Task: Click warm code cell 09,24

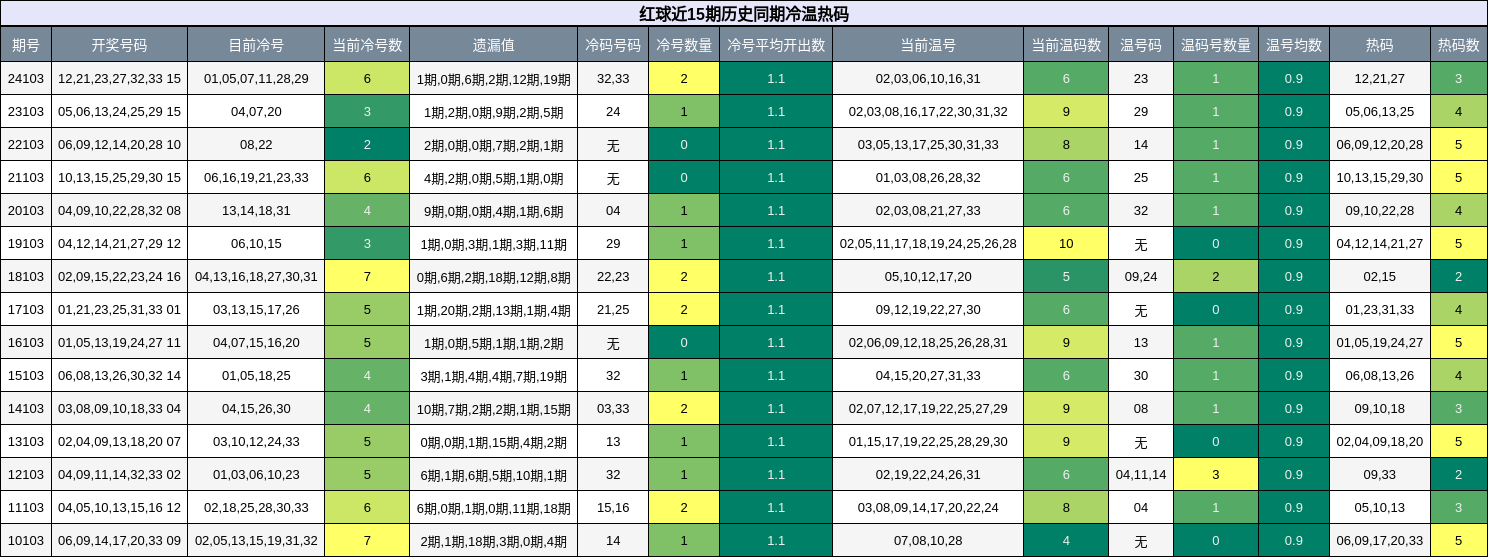Action: point(1141,277)
